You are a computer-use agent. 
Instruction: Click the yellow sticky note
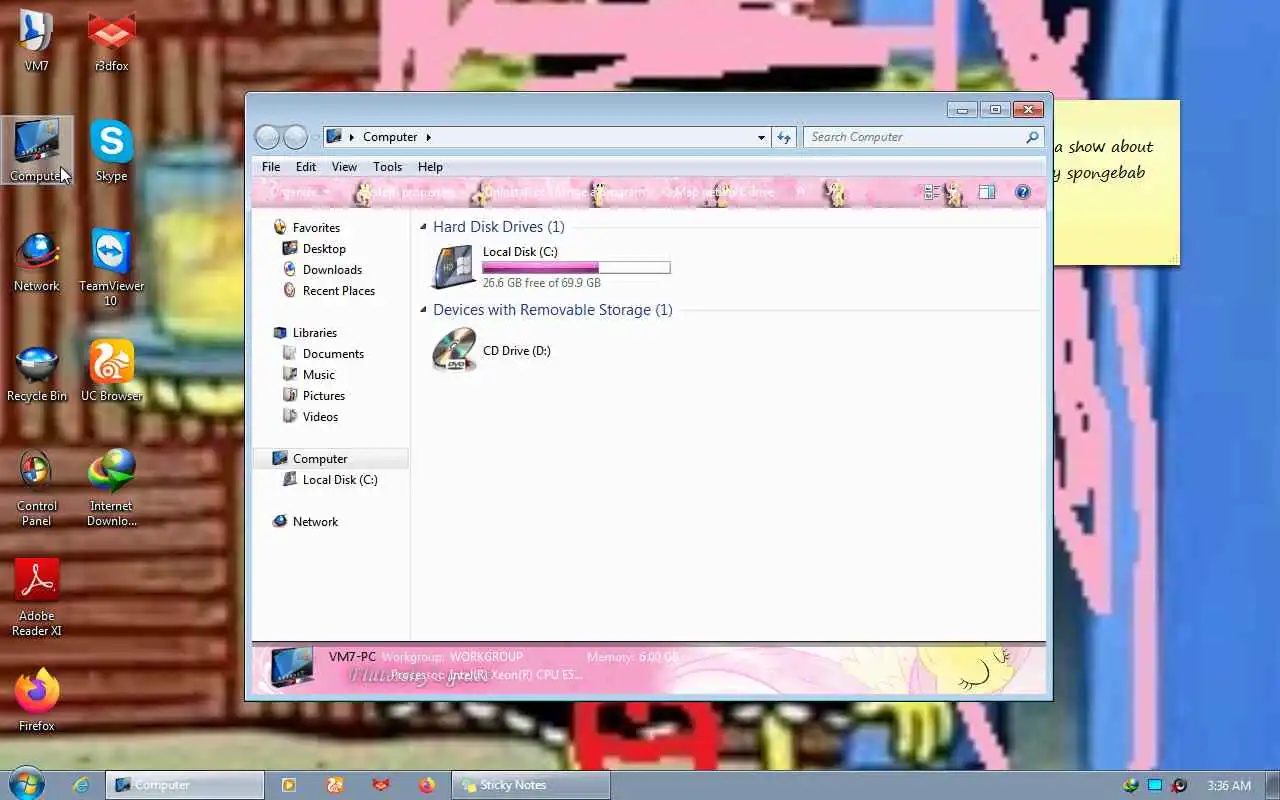coord(1116,182)
